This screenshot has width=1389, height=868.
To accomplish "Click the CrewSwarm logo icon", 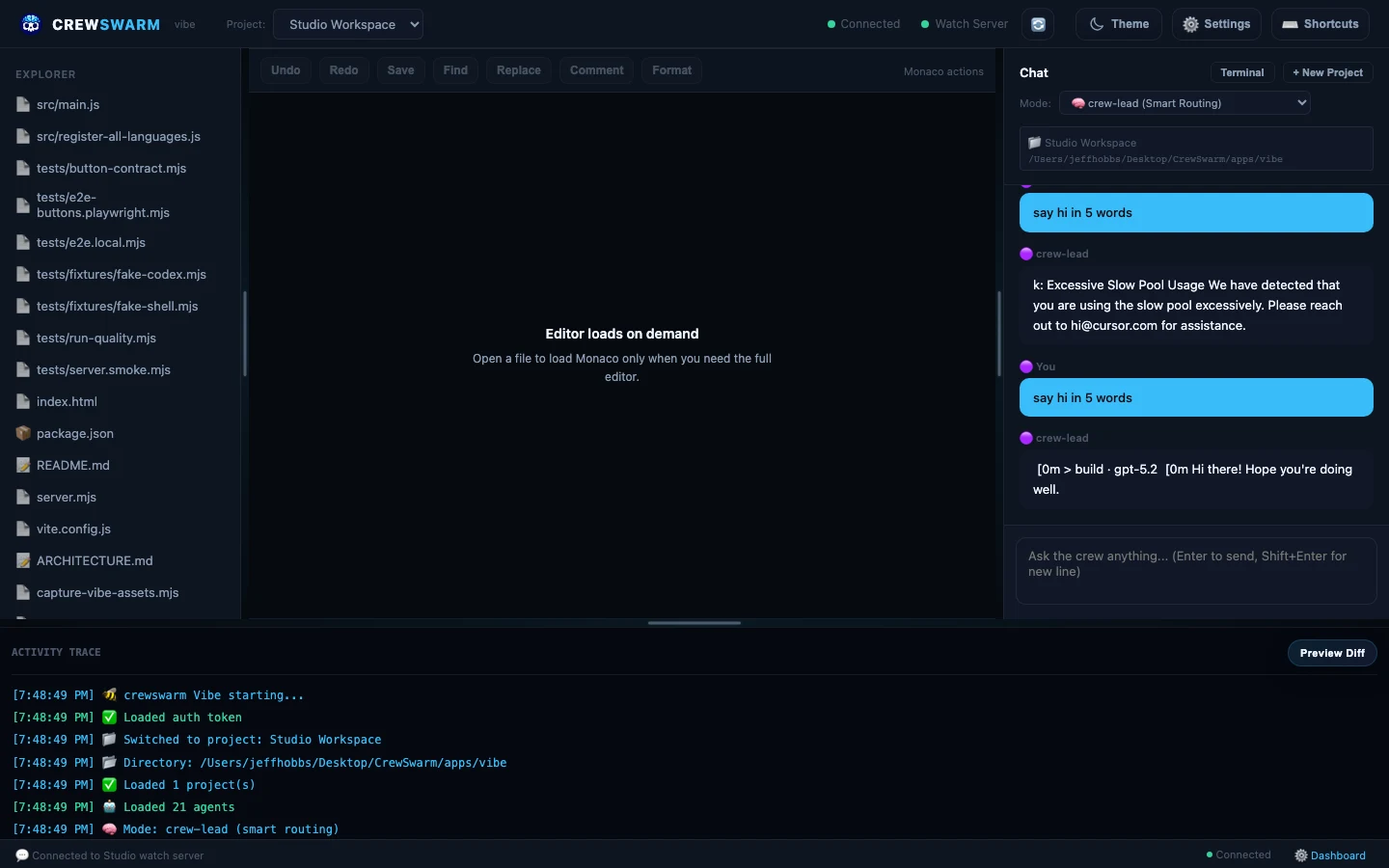I will coord(30,24).
